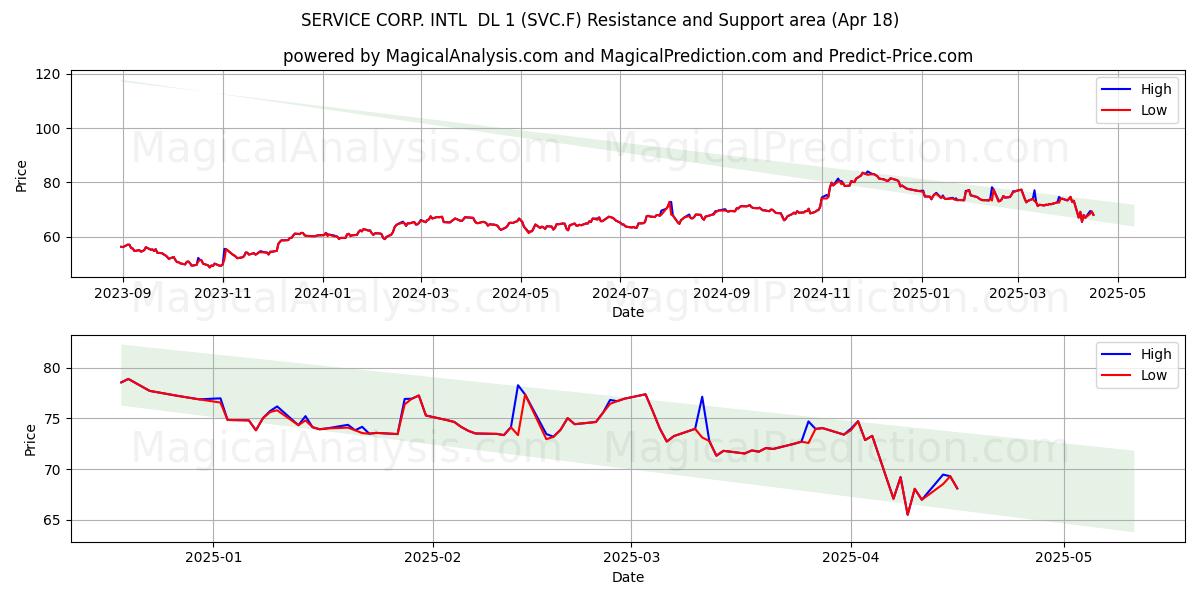Click the top chart x-axis label 2024-11

[x=822, y=295]
